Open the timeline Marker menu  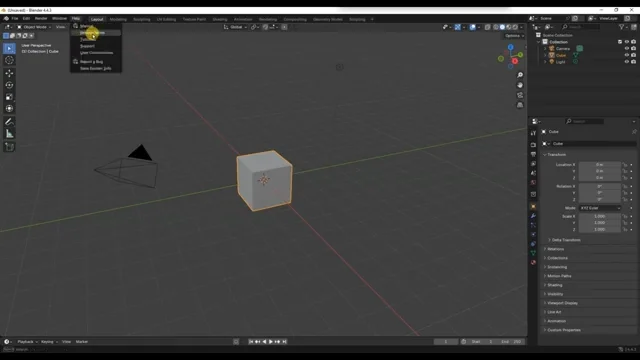pyautogui.click(x=82, y=342)
